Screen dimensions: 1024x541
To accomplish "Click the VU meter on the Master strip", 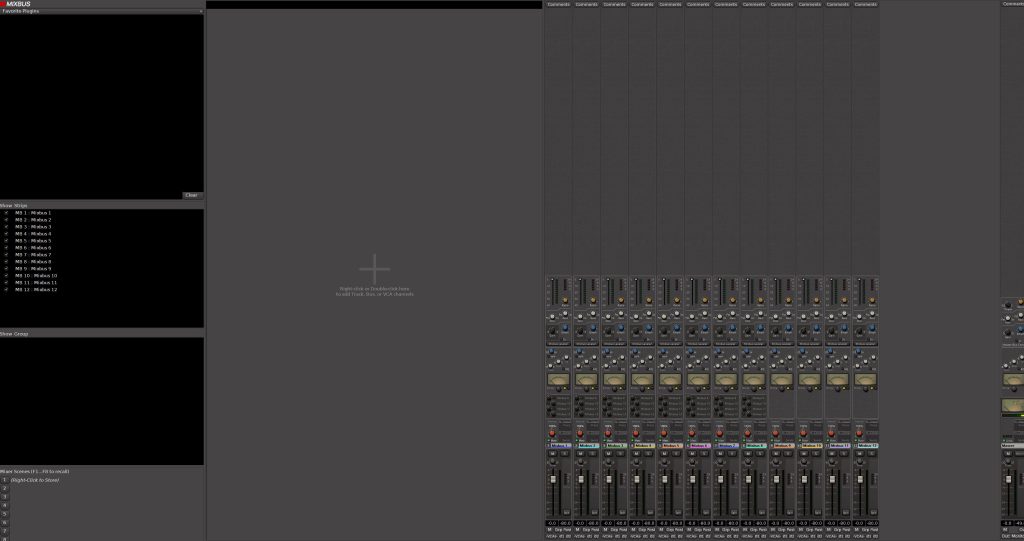I will point(1012,405).
